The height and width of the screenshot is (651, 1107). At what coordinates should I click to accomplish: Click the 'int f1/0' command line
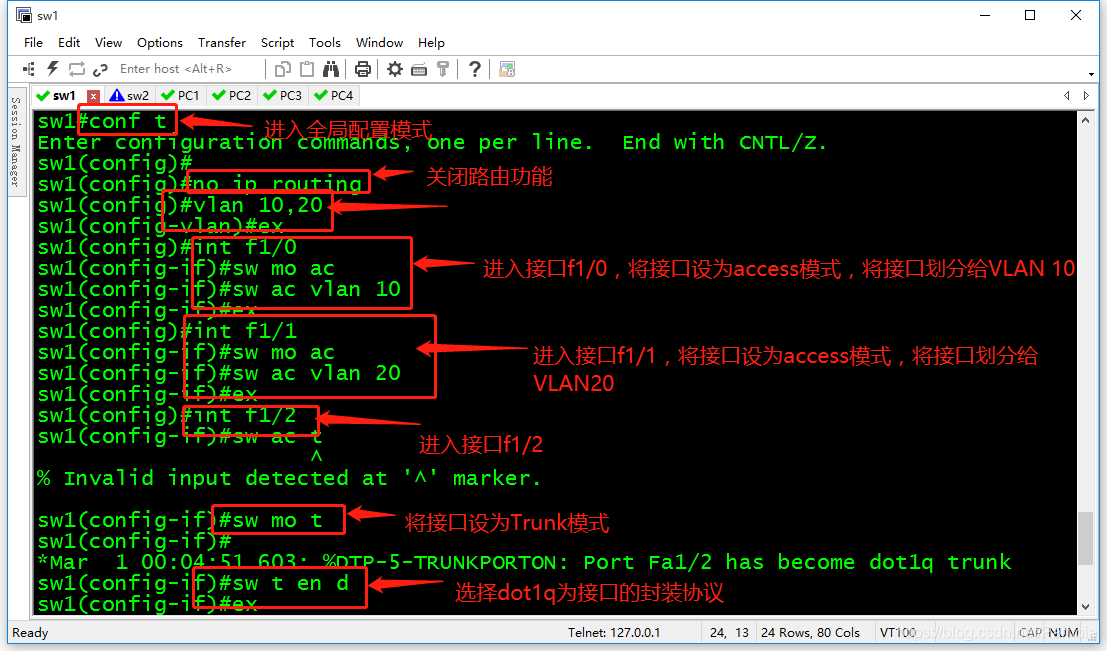tap(167, 247)
